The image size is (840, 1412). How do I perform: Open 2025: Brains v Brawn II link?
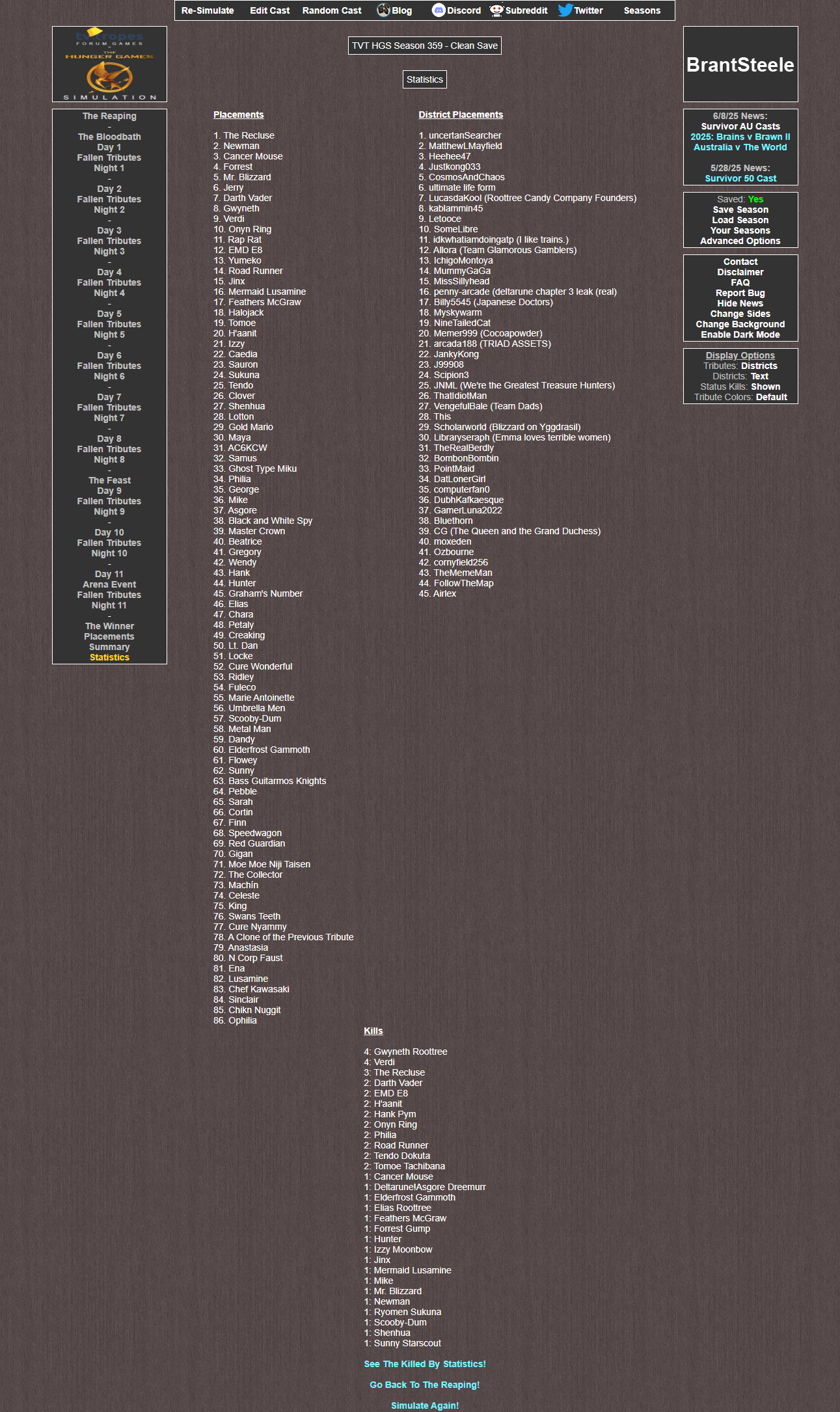tap(740, 137)
